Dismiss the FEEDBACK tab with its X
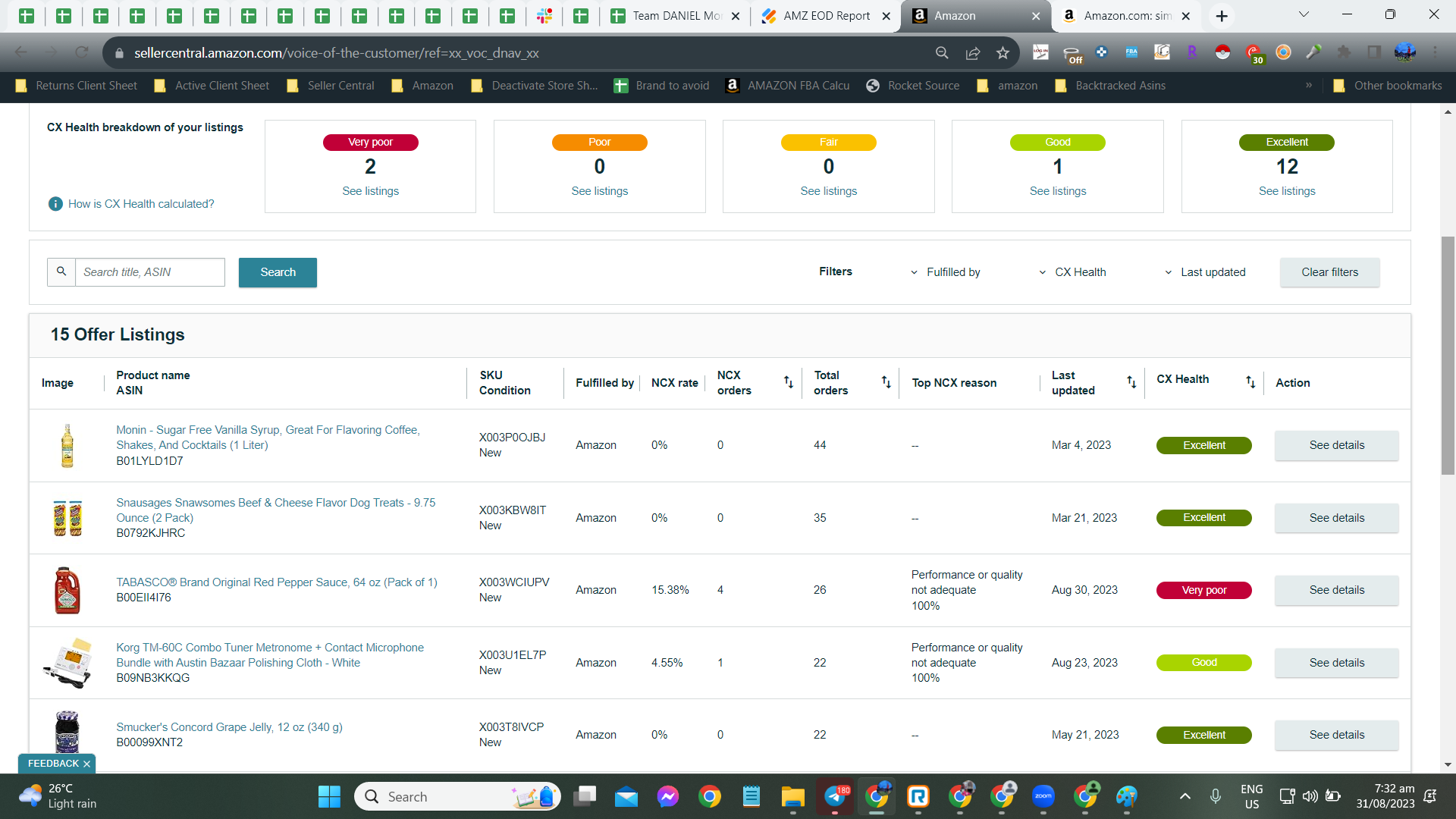The width and height of the screenshot is (1456, 819). 86,764
